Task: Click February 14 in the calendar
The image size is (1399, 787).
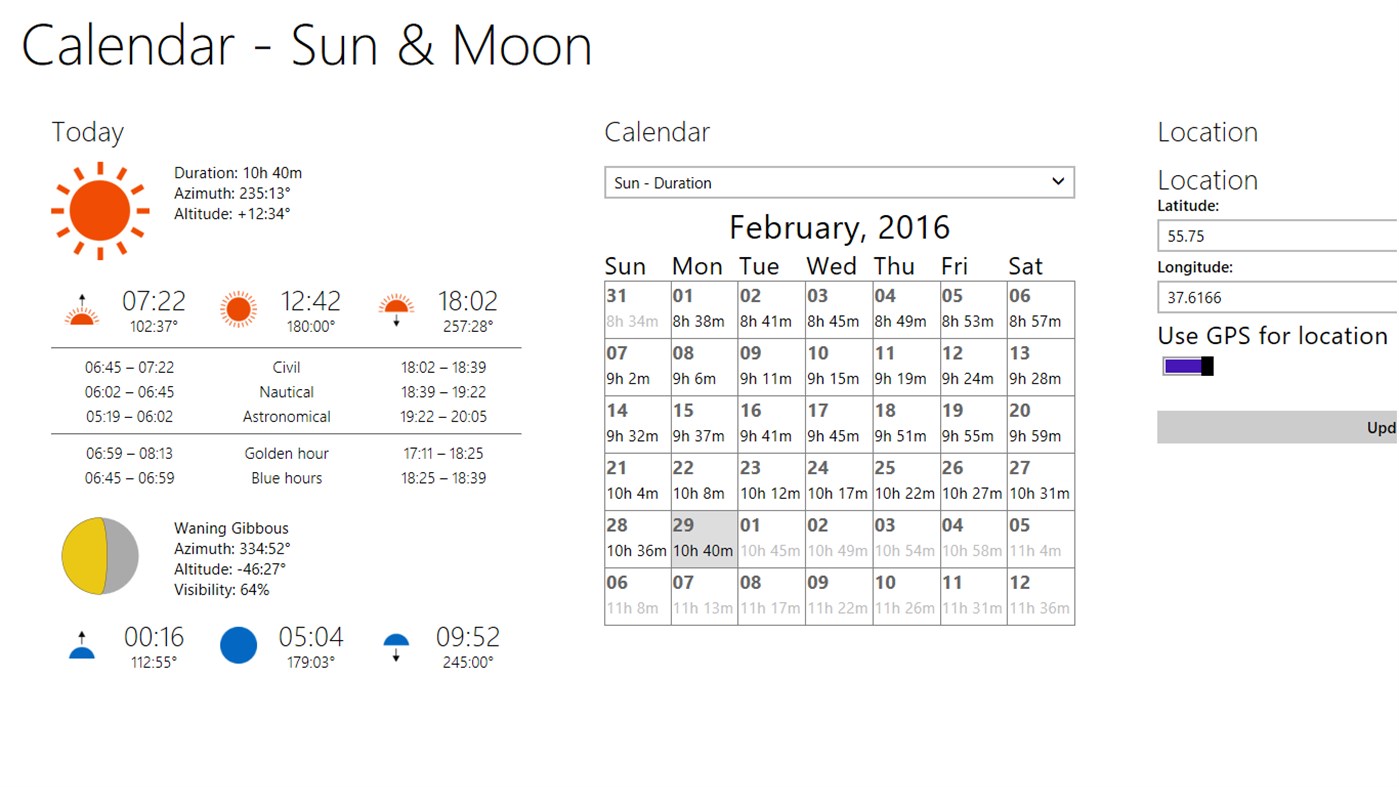Action: tap(636, 422)
